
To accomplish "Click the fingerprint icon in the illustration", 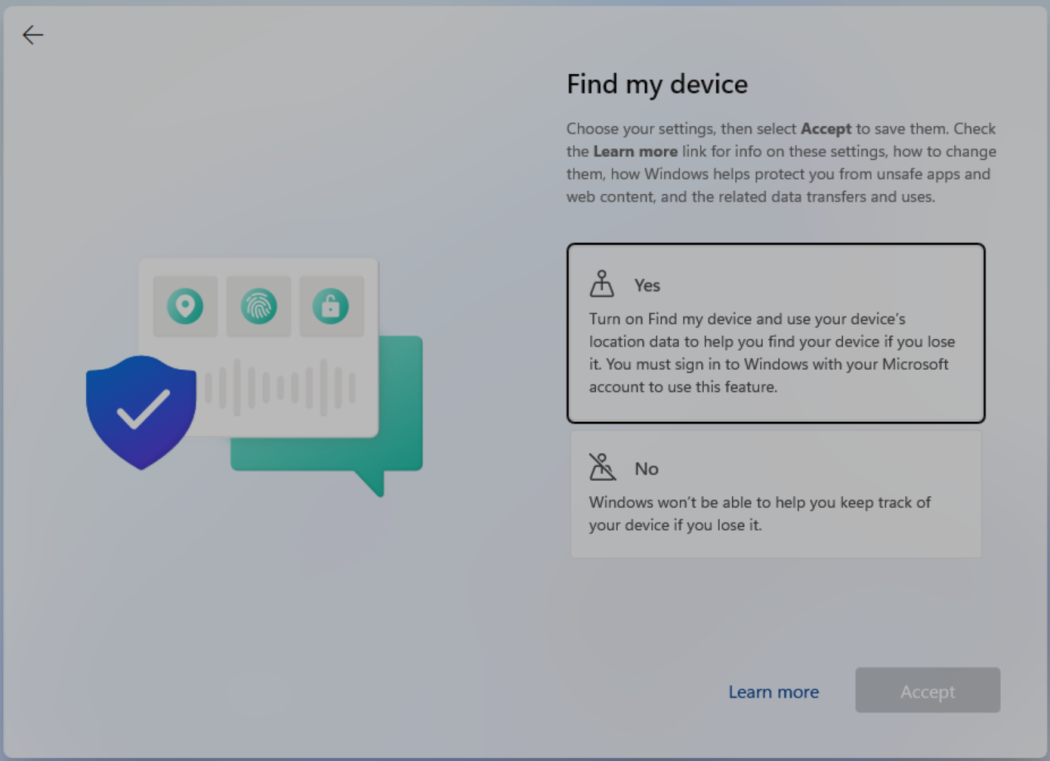I will [x=258, y=306].
